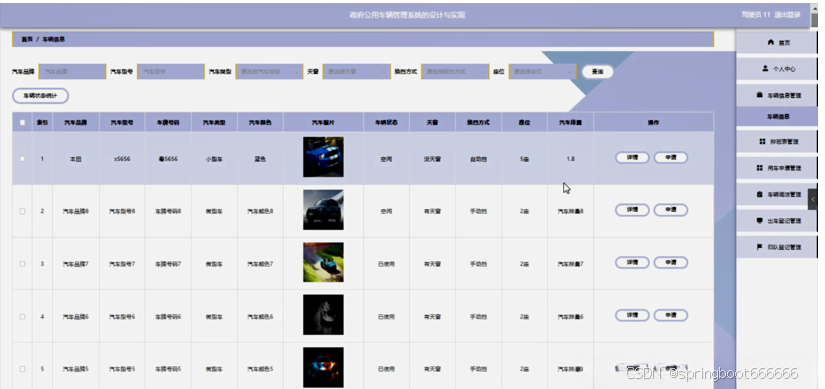Collapse the sidebar with the dark arrow tab
Viewport: 825px width, 389px height.
click(812, 199)
